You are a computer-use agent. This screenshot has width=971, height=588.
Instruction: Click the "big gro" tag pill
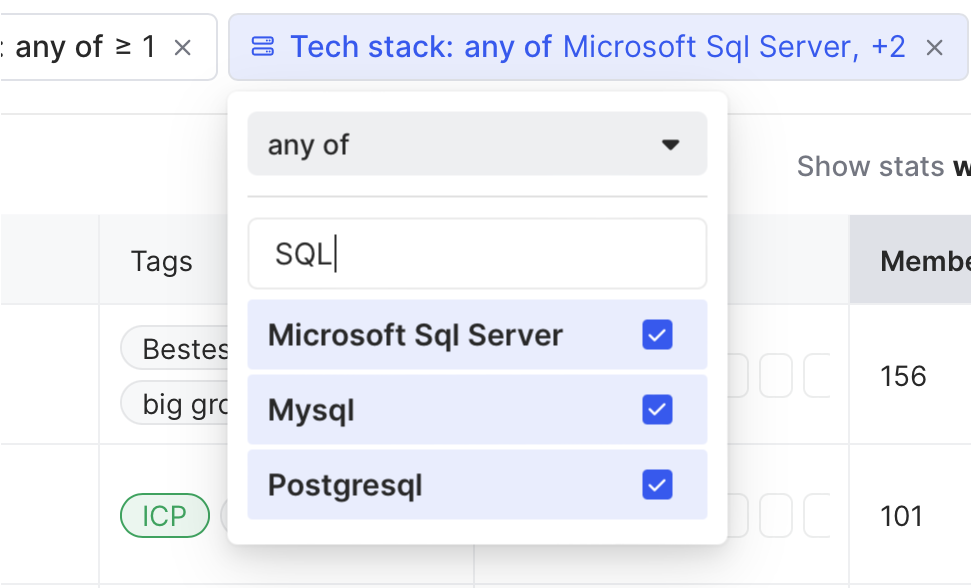pyautogui.click(x=180, y=404)
